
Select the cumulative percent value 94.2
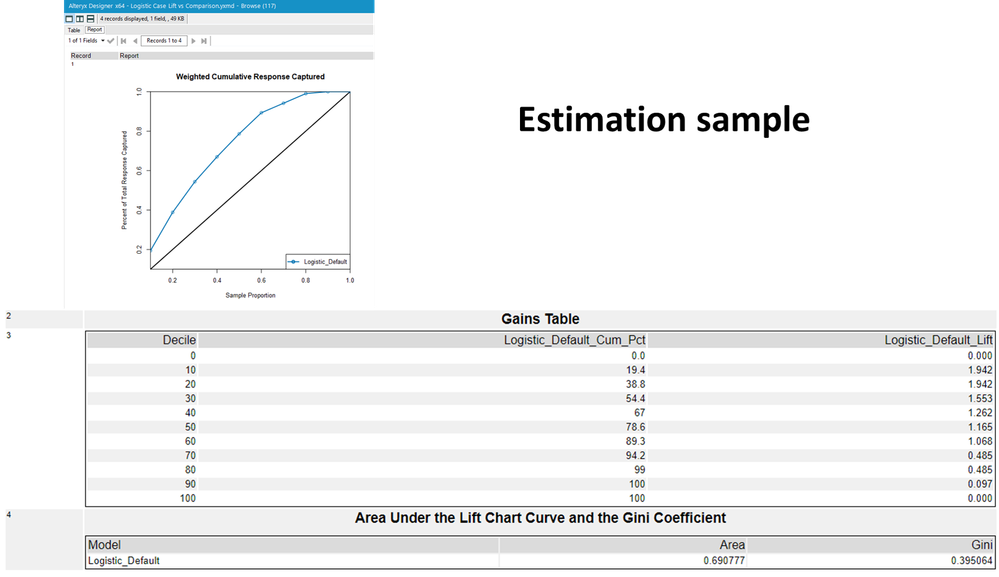click(x=635, y=455)
